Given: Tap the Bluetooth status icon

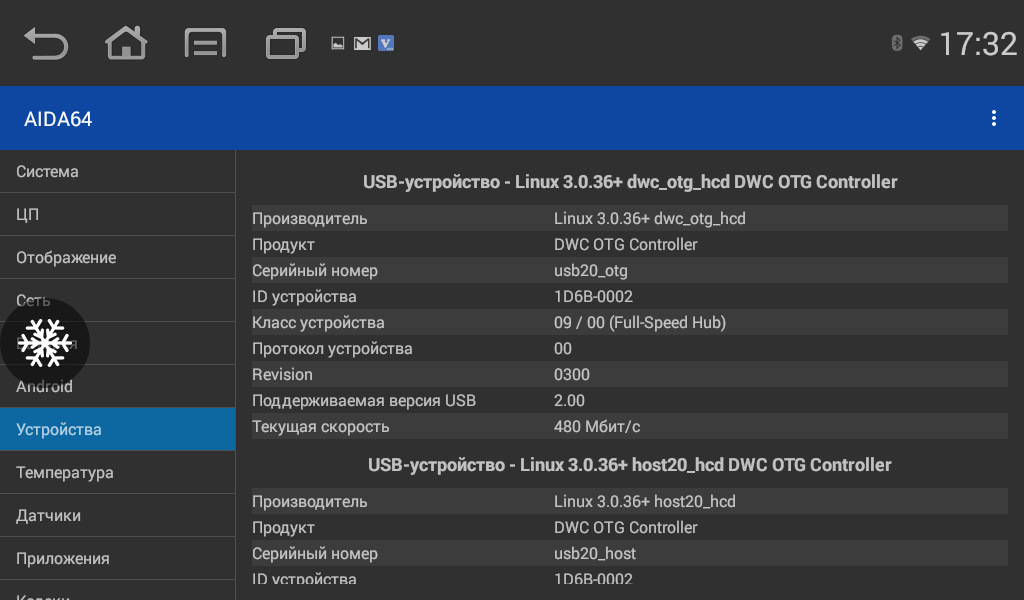Looking at the screenshot, I should click(897, 43).
